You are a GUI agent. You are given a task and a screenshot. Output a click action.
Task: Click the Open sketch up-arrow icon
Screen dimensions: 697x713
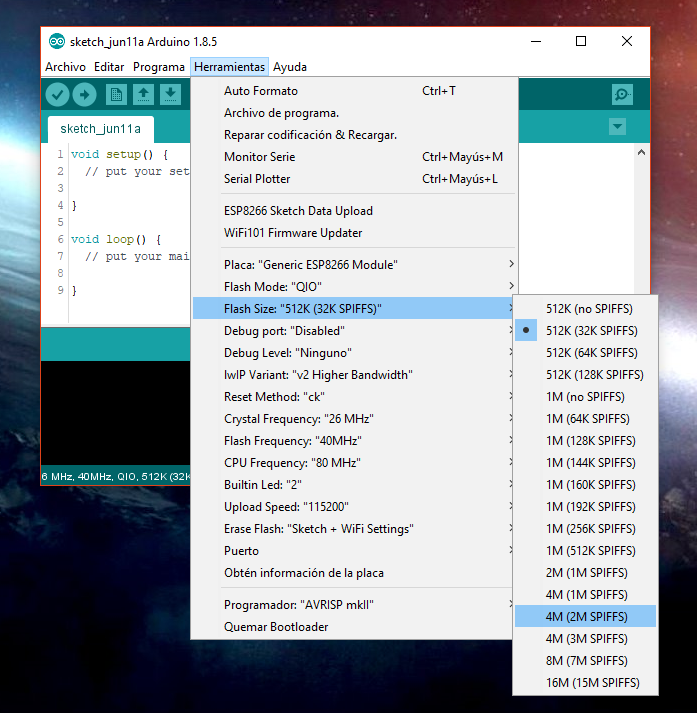(x=143, y=95)
